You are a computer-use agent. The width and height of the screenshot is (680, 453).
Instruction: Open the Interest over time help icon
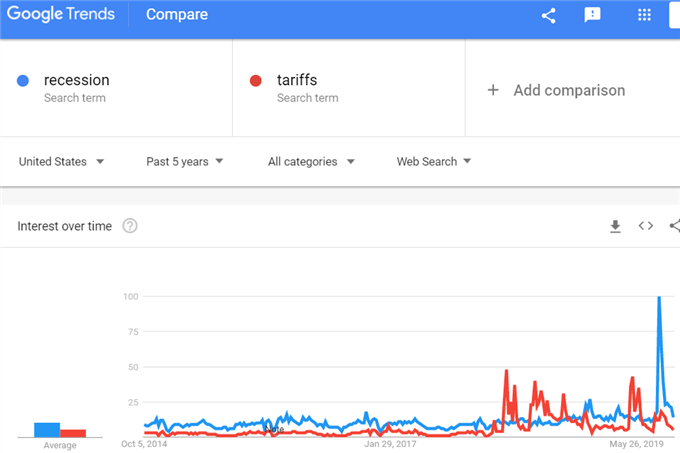[130, 226]
